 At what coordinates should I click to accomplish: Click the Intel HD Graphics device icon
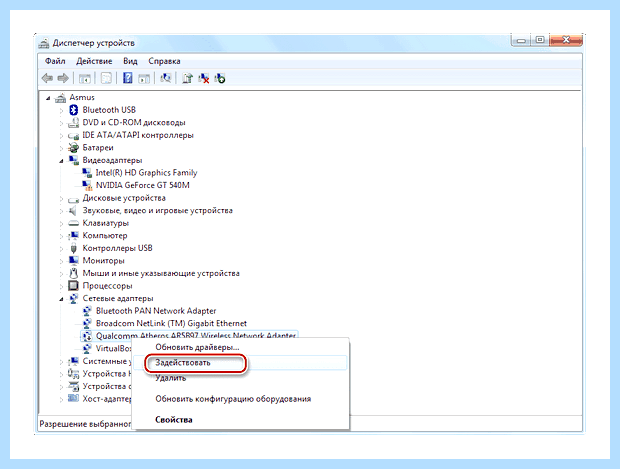pyautogui.click(x=87, y=173)
